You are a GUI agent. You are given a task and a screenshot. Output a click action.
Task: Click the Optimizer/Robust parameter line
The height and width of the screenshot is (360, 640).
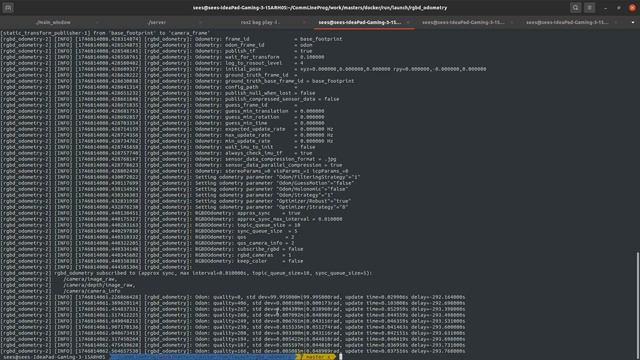tap(176, 201)
